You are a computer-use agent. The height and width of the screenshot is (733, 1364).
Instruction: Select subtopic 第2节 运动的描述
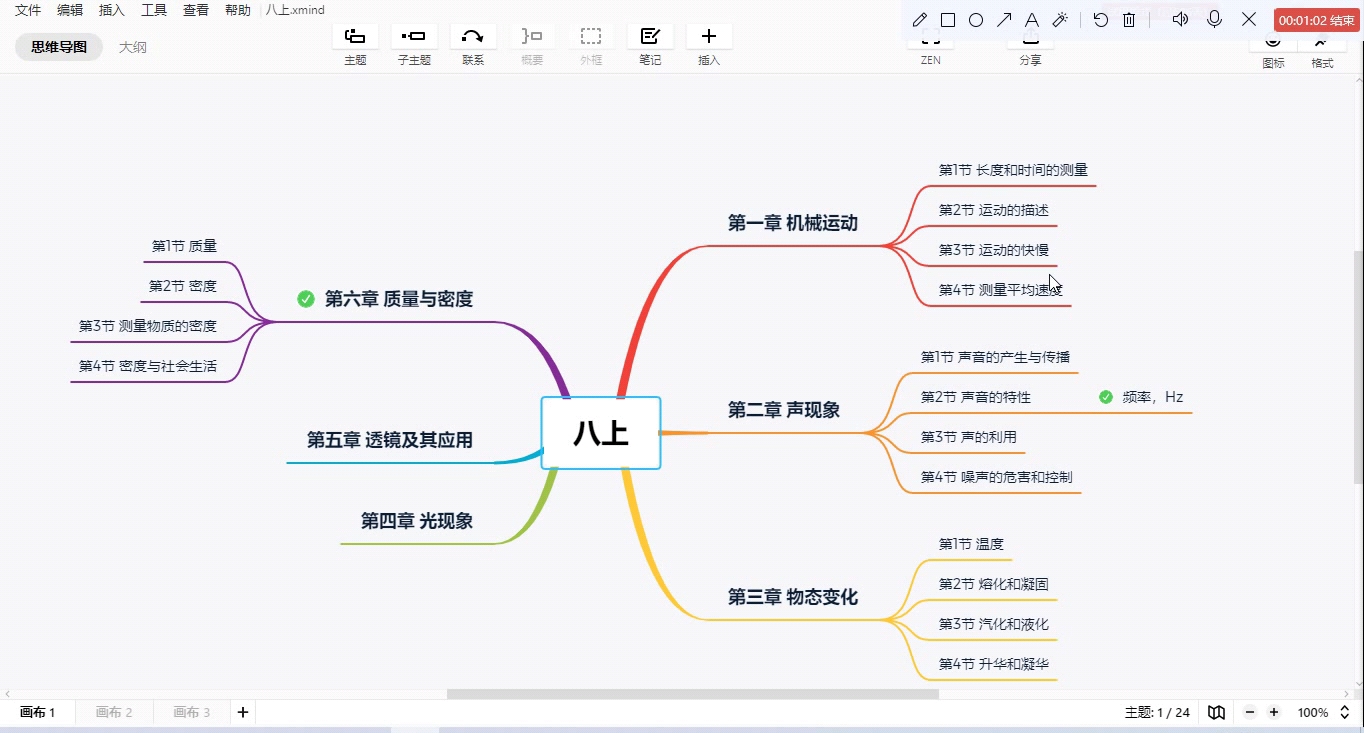click(x=994, y=210)
